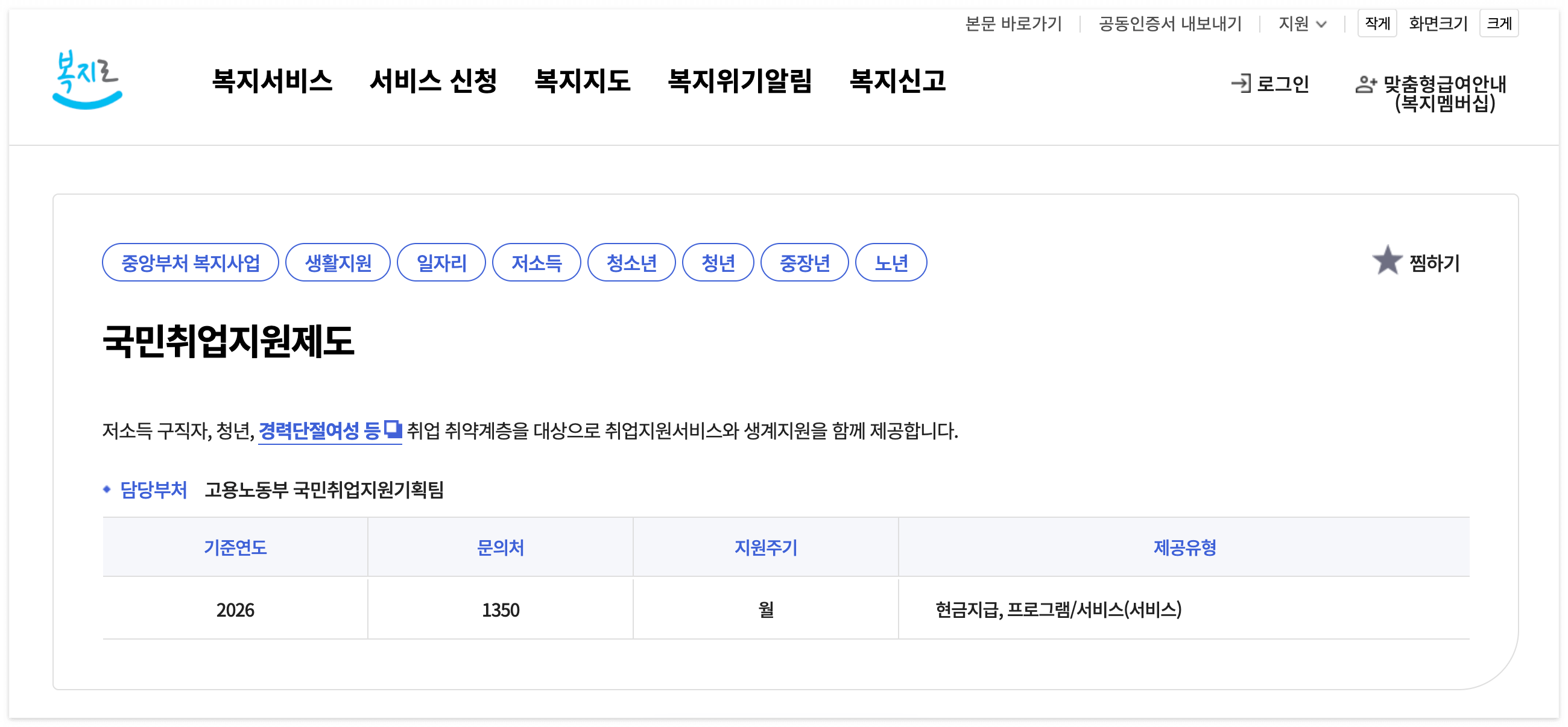Click the 복지로 logo
This screenshot has height=727, width=1568.
click(87, 80)
